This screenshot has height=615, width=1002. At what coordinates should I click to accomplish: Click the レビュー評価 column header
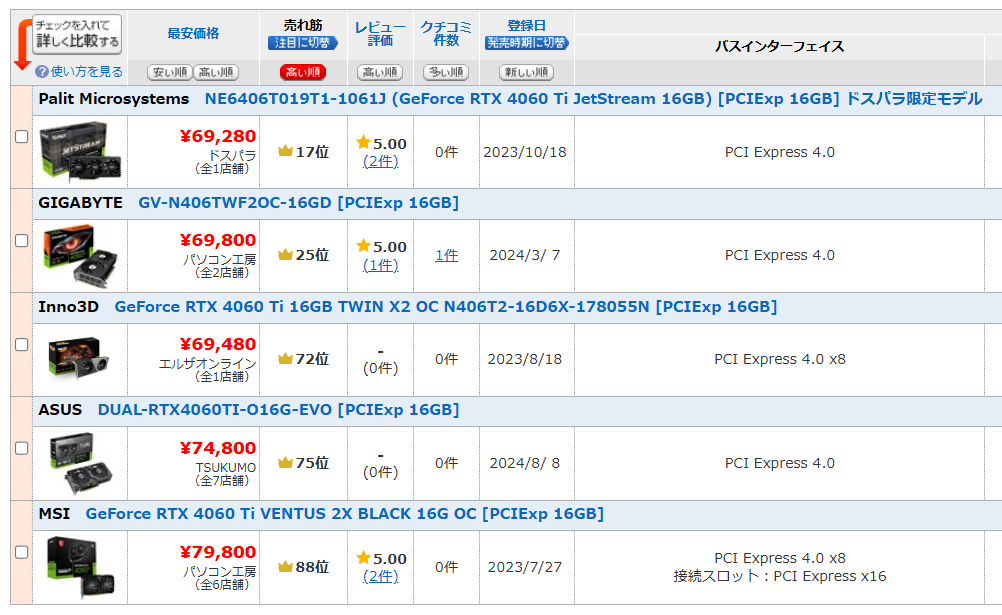(x=380, y=34)
